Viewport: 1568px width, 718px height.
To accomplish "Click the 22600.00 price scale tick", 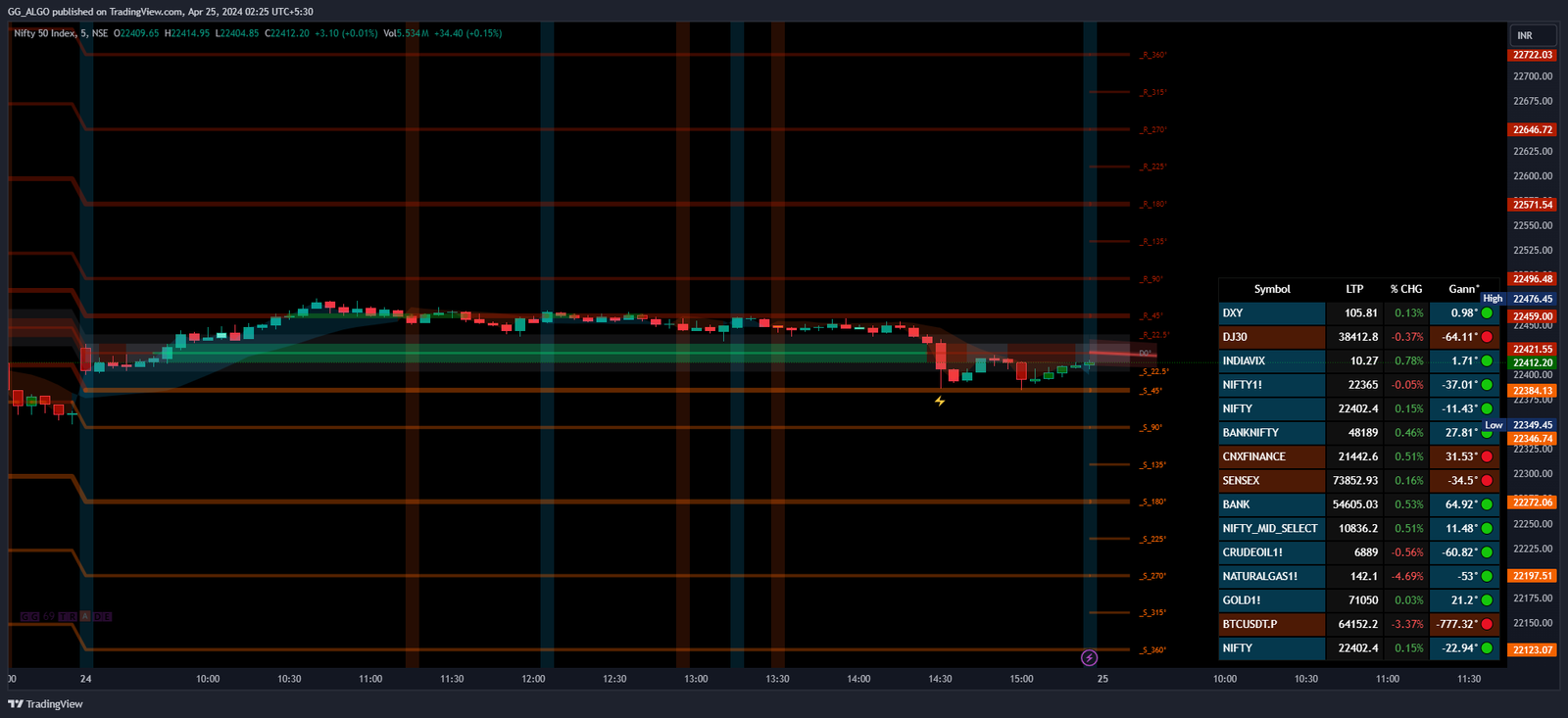I will coord(1533,176).
